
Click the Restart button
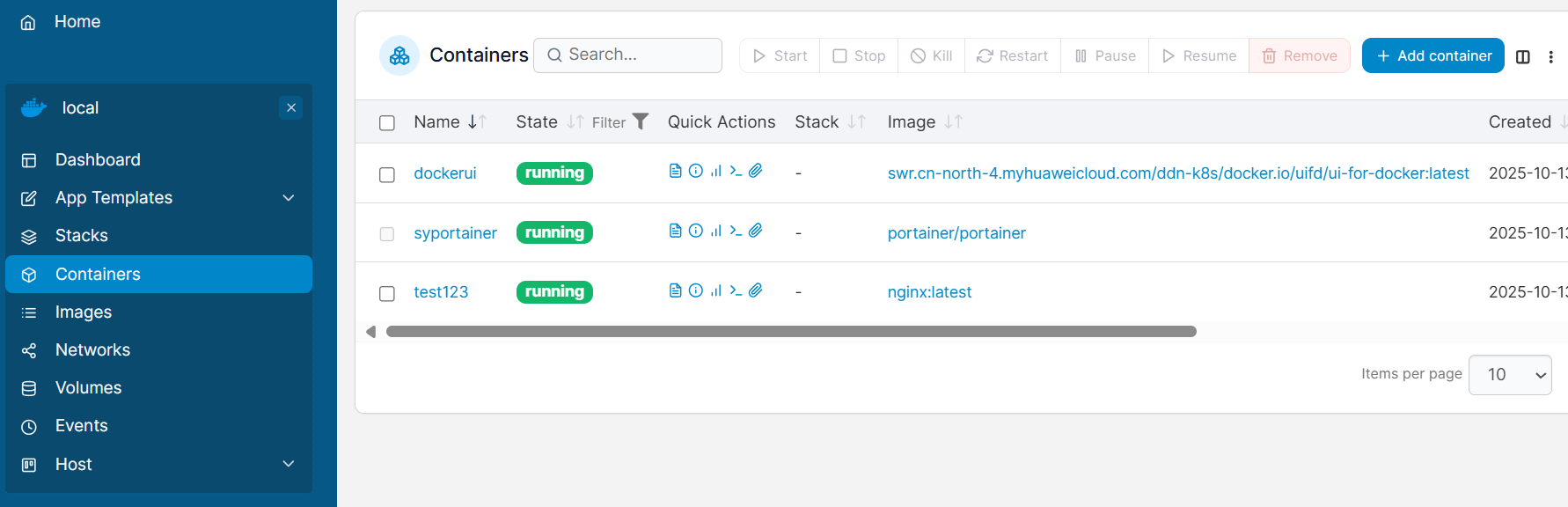(1013, 55)
